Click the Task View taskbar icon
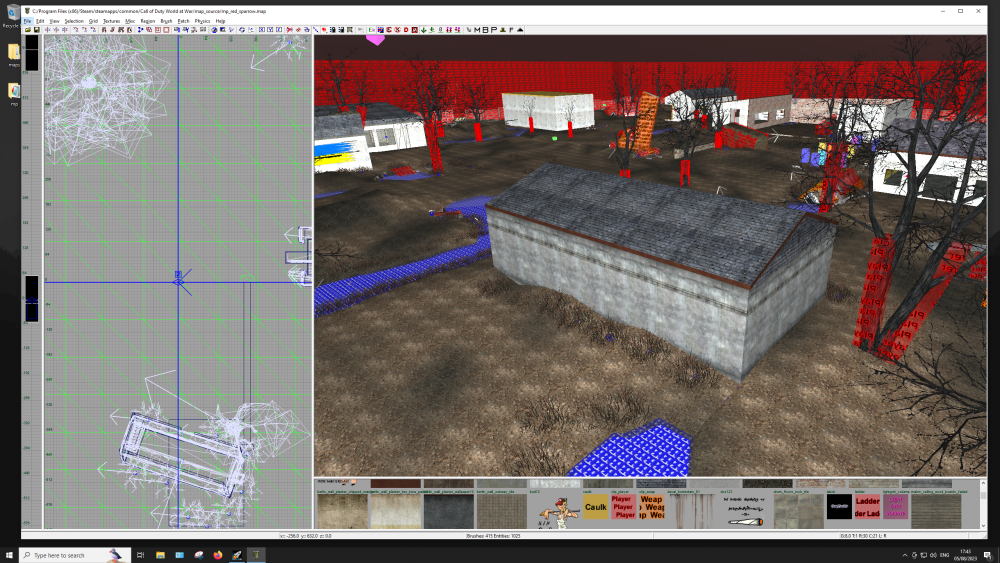 pos(140,555)
